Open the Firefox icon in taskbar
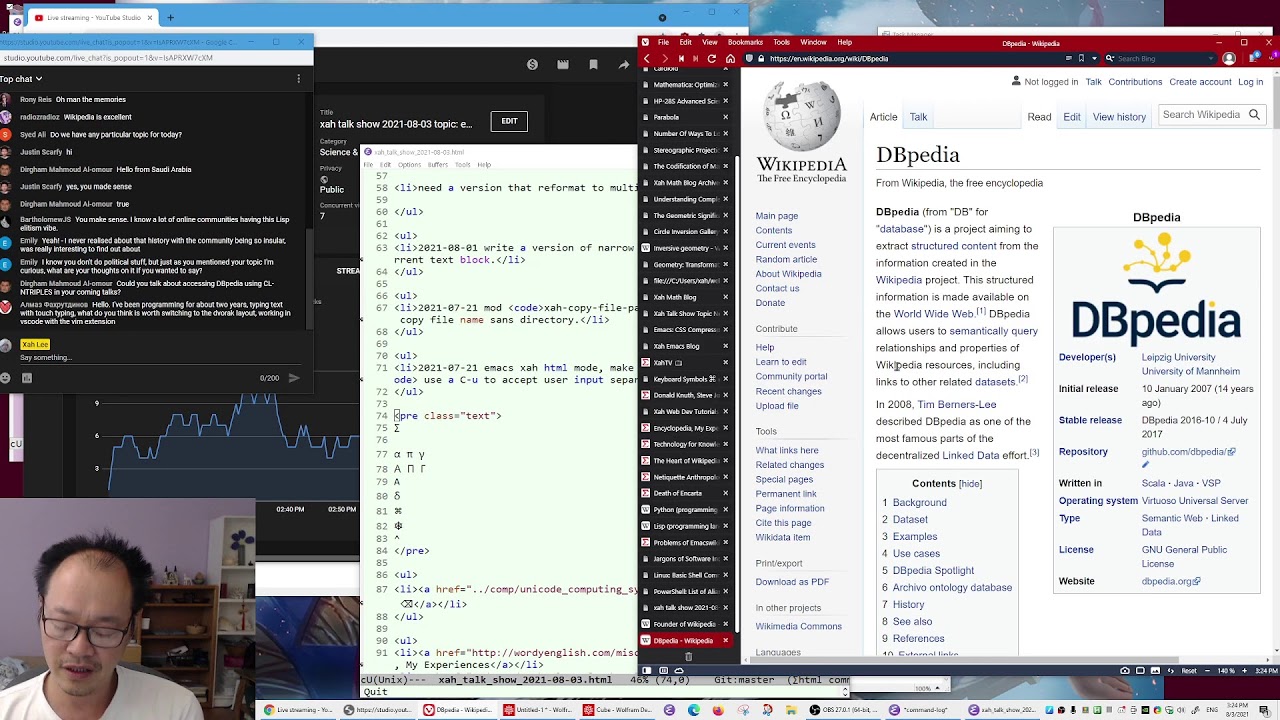 [718, 710]
